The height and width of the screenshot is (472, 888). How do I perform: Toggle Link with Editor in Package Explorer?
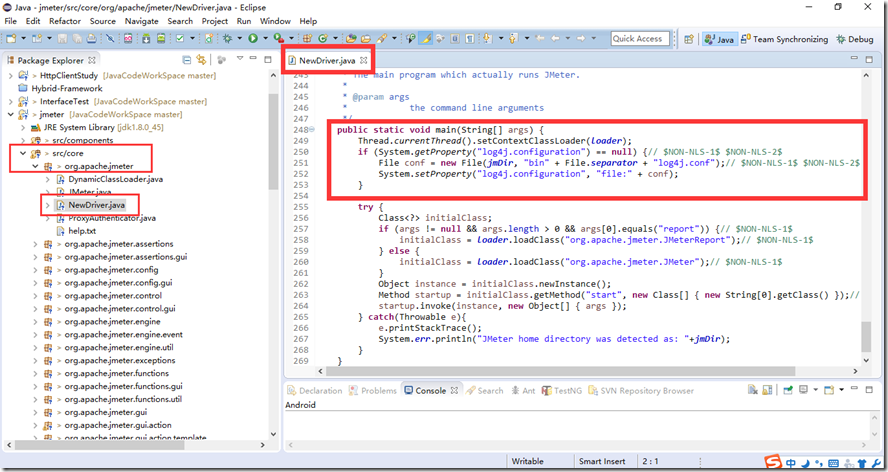click(200, 59)
